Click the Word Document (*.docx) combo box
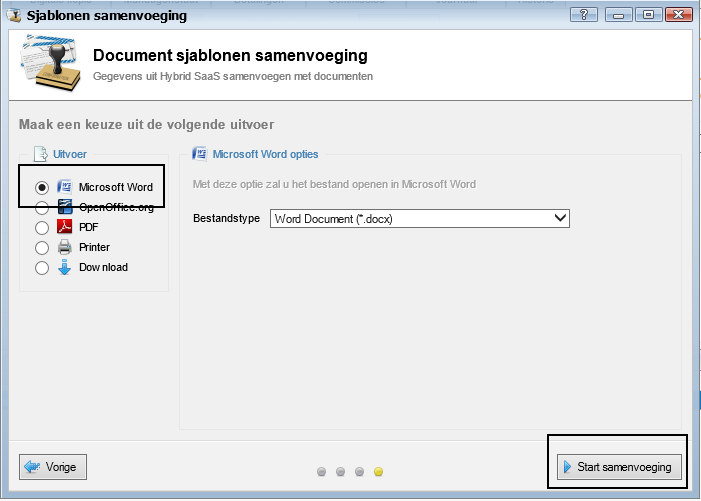This screenshot has width=701, height=501. [x=410, y=218]
